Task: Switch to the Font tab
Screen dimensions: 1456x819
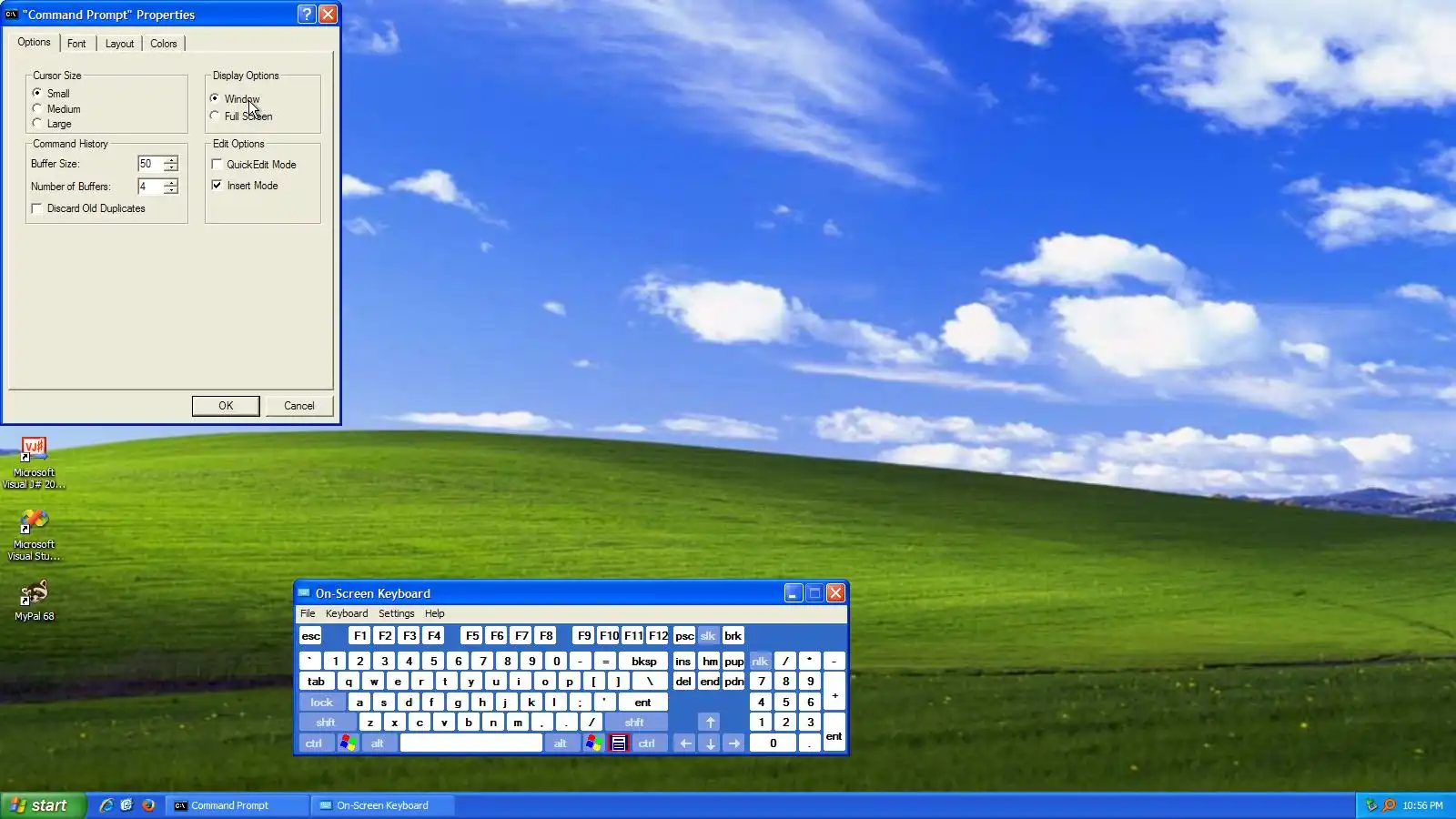Action: coord(76,44)
